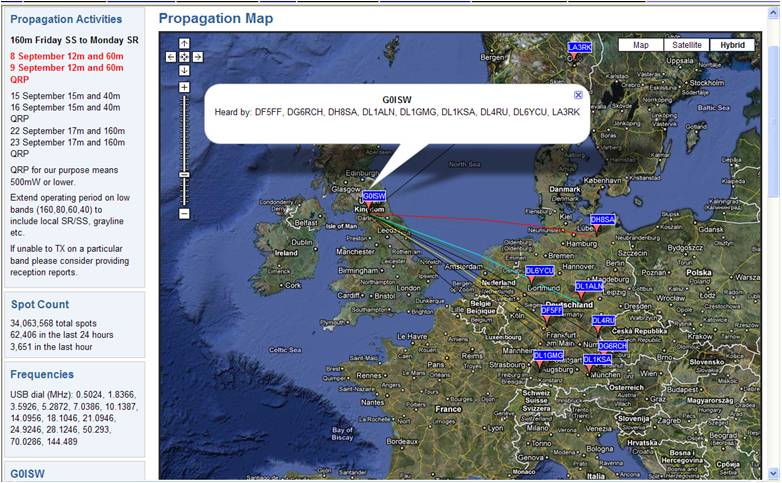This screenshot has width=782, height=483.
Task: Click the DF5FF station marker
Action: pos(552,310)
